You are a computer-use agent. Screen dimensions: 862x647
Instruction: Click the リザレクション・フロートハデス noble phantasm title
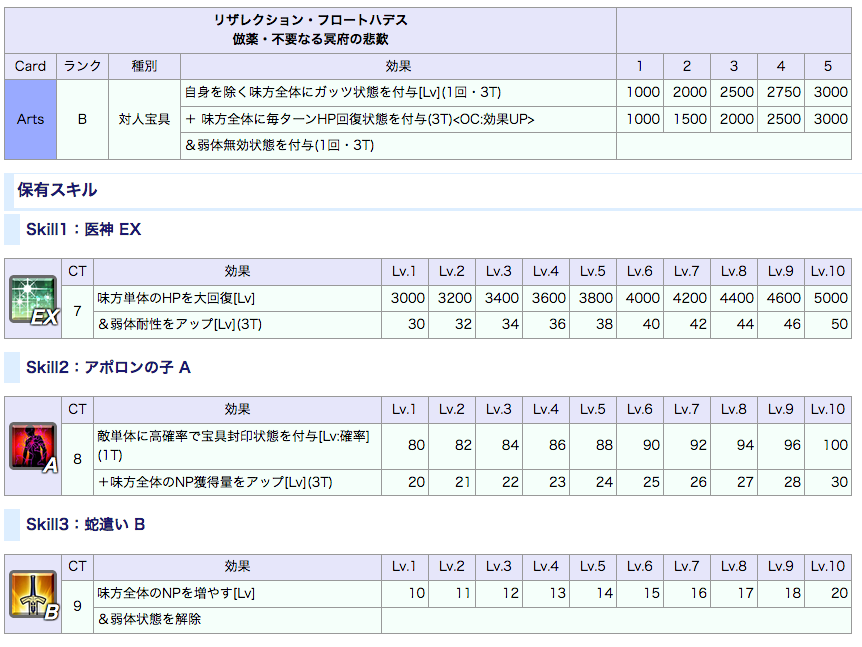pos(310,20)
